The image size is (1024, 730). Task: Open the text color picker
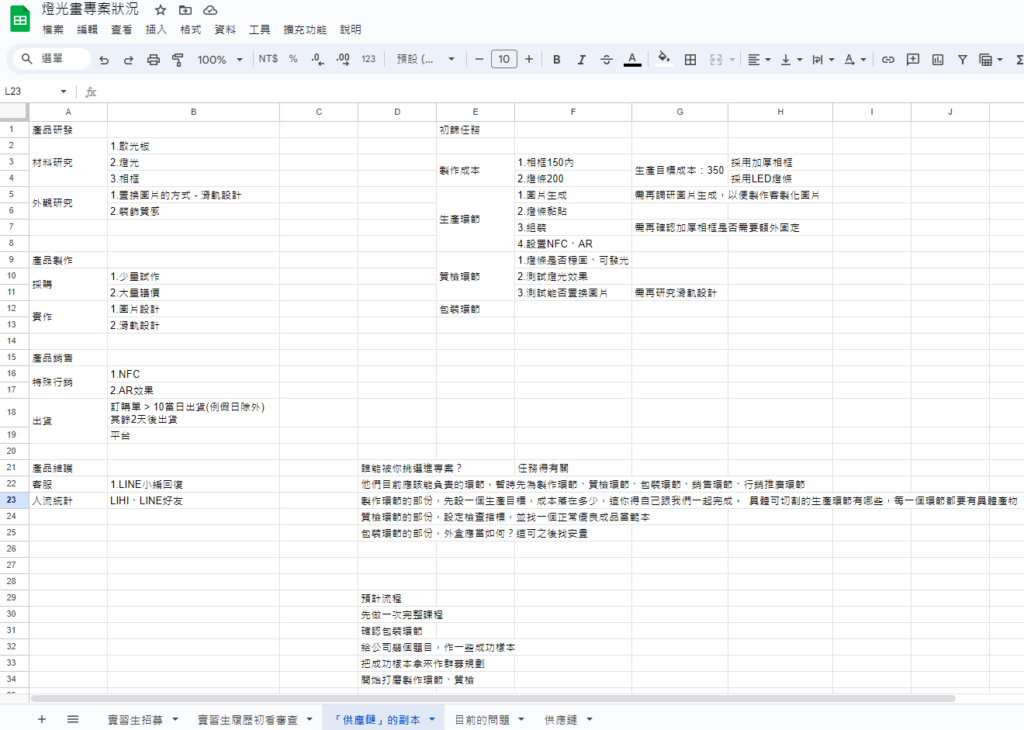tap(632, 60)
